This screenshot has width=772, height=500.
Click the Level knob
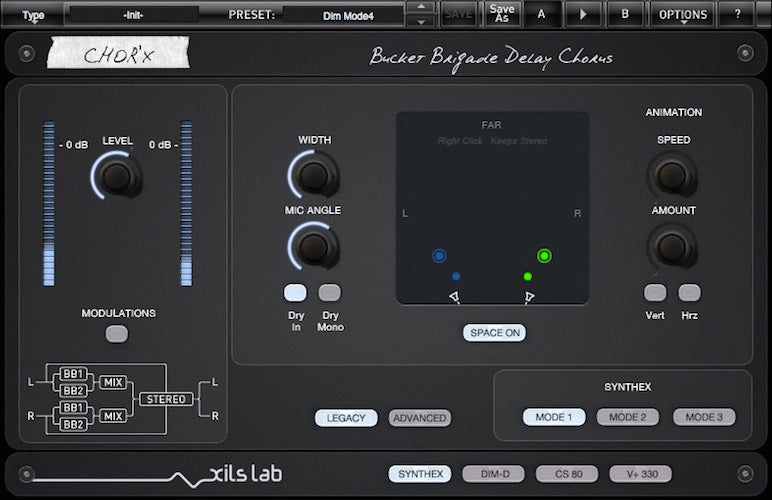(x=117, y=178)
